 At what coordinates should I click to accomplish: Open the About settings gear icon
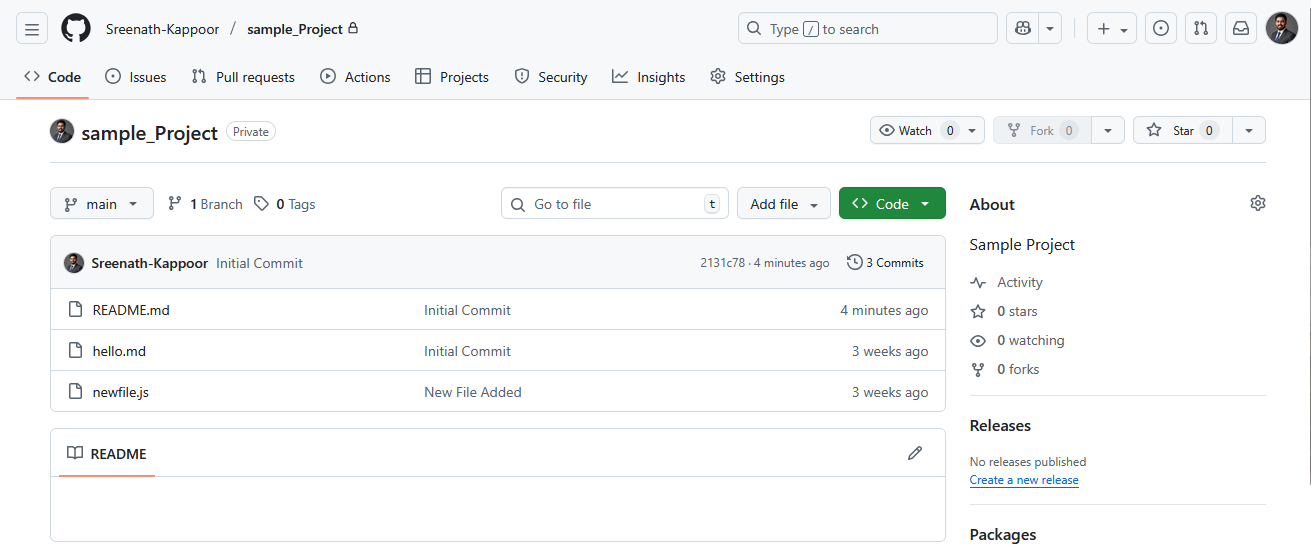(1257, 203)
